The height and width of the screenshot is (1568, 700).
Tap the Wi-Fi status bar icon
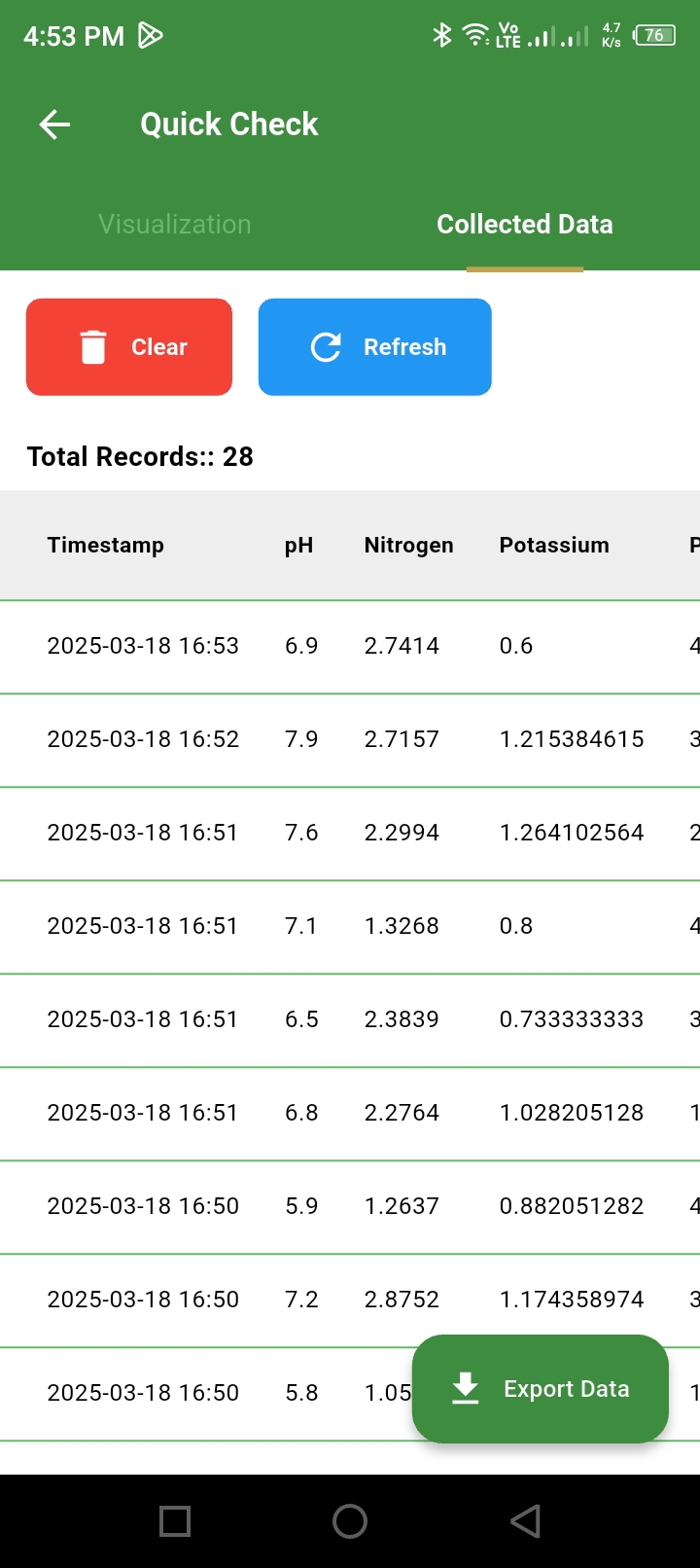point(475,36)
